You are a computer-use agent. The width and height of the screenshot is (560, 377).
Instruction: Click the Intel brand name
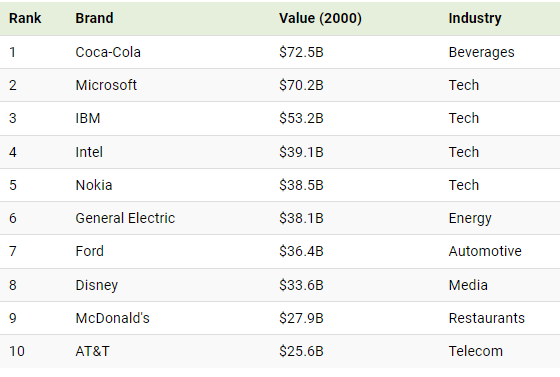[x=89, y=152]
